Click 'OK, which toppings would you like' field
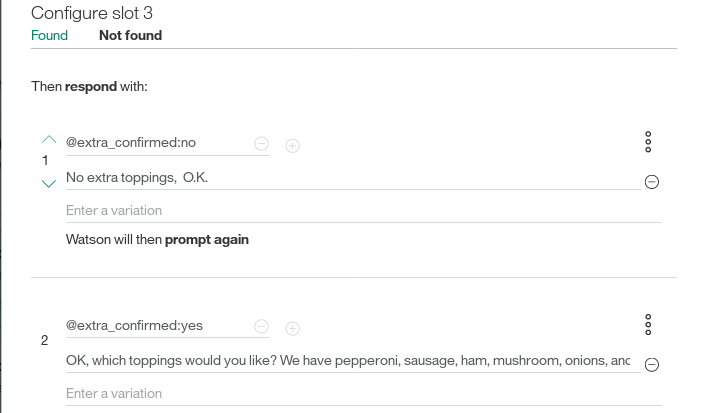The width and height of the screenshot is (704, 413). pyautogui.click(x=353, y=361)
